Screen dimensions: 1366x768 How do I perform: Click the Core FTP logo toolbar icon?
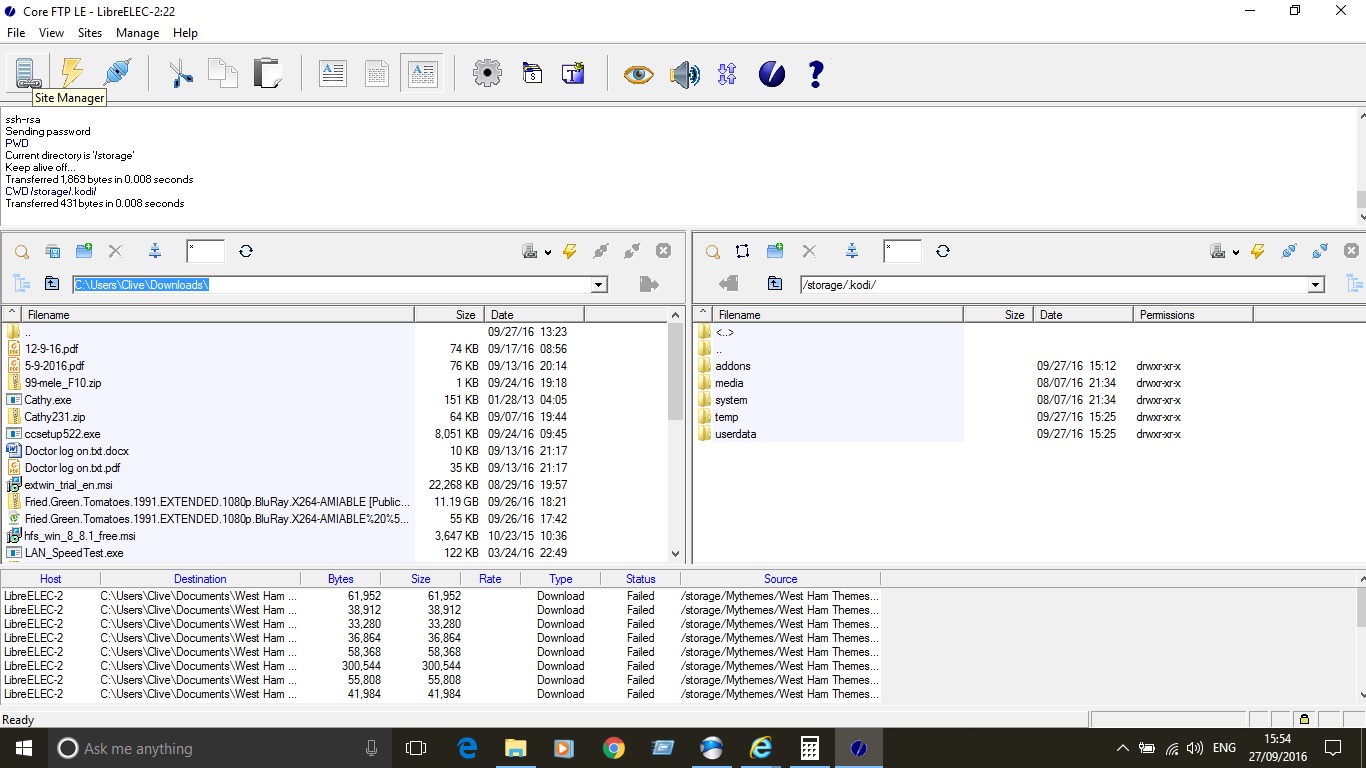pos(772,74)
